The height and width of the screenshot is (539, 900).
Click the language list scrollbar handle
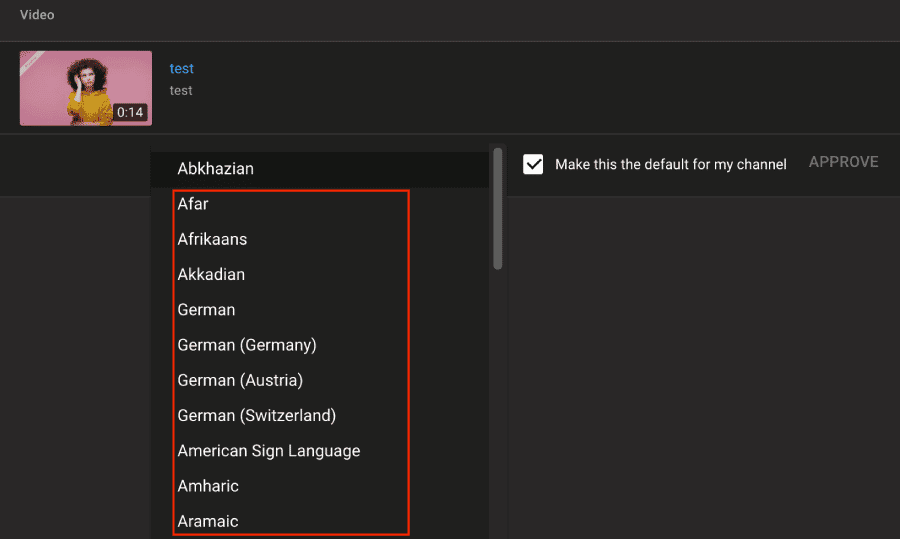498,208
